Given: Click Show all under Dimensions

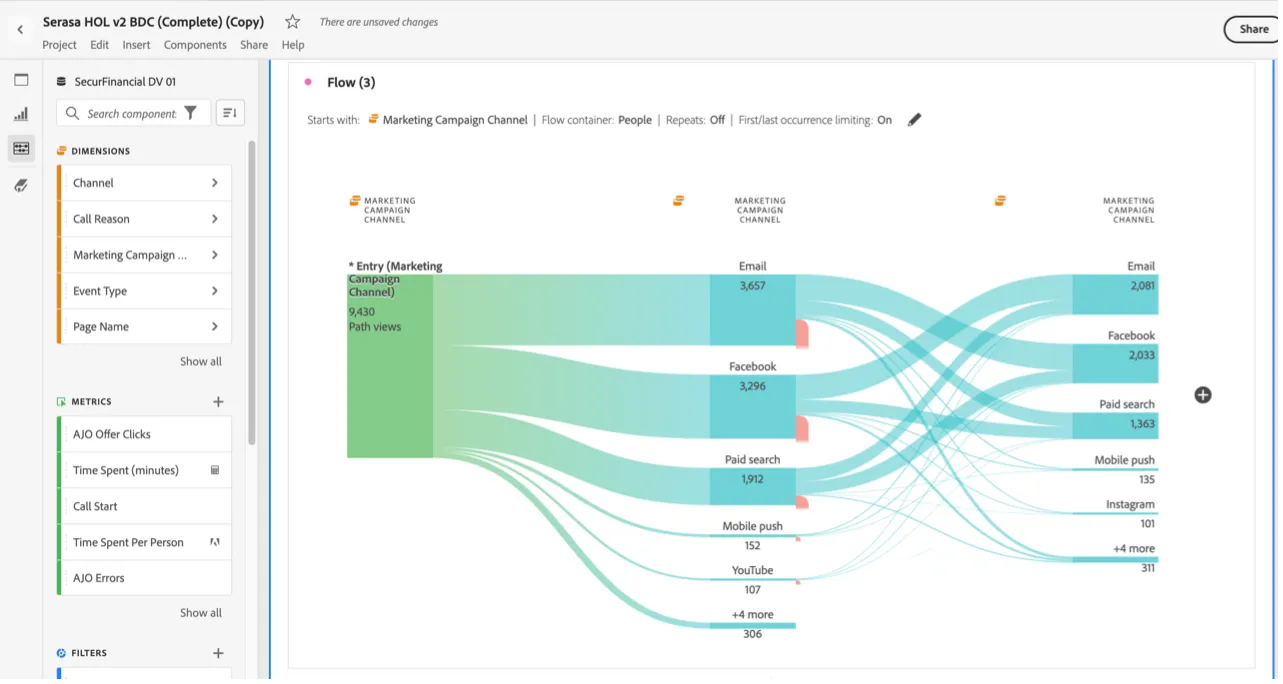Looking at the screenshot, I should coord(201,362).
